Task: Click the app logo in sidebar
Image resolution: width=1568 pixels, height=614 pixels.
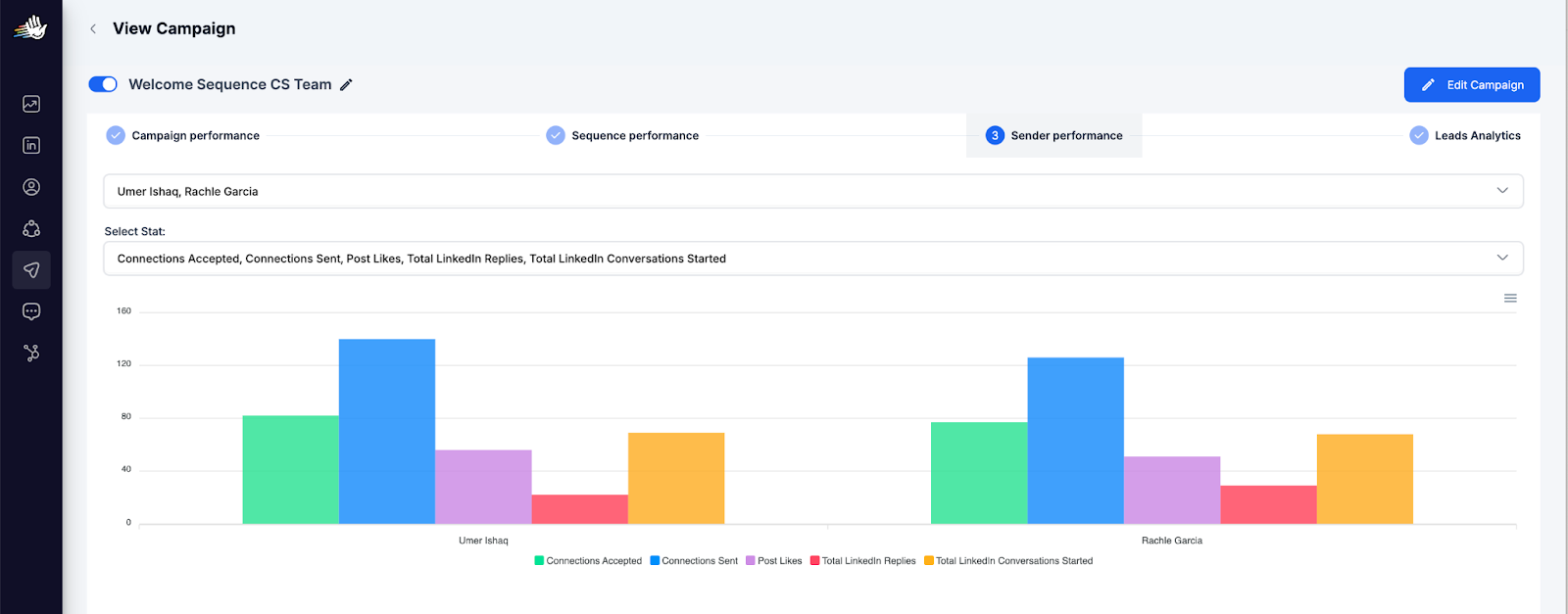Action: pos(30,27)
